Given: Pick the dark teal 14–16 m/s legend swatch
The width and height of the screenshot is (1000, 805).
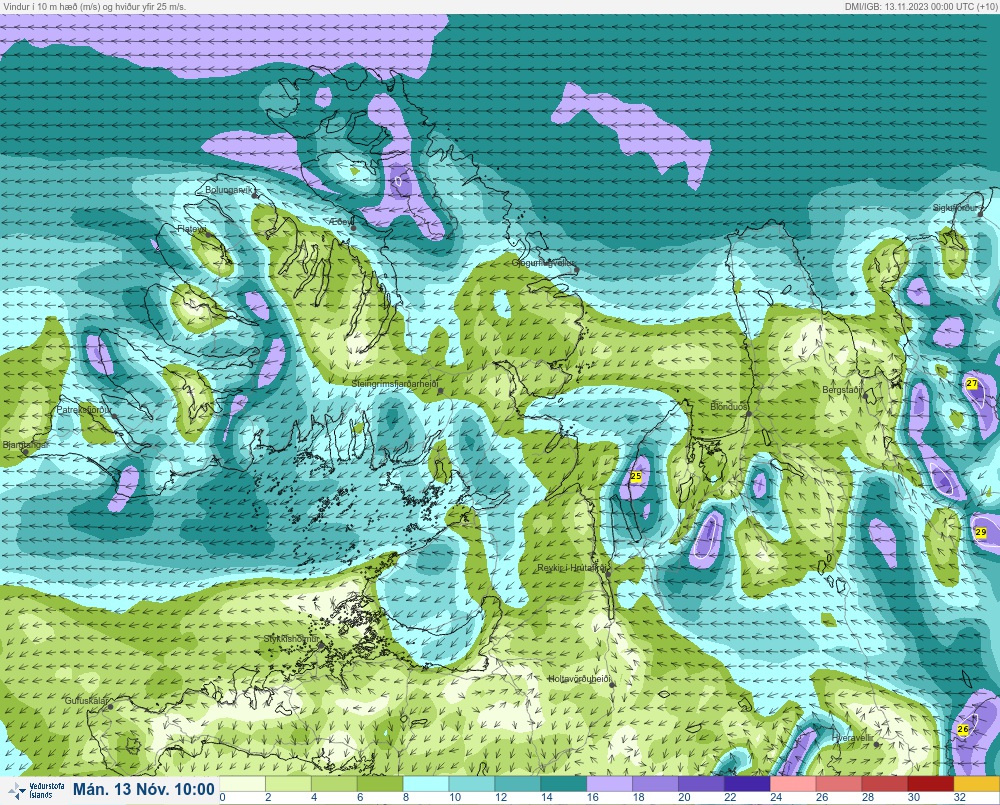Looking at the screenshot, I should point(564,783).
